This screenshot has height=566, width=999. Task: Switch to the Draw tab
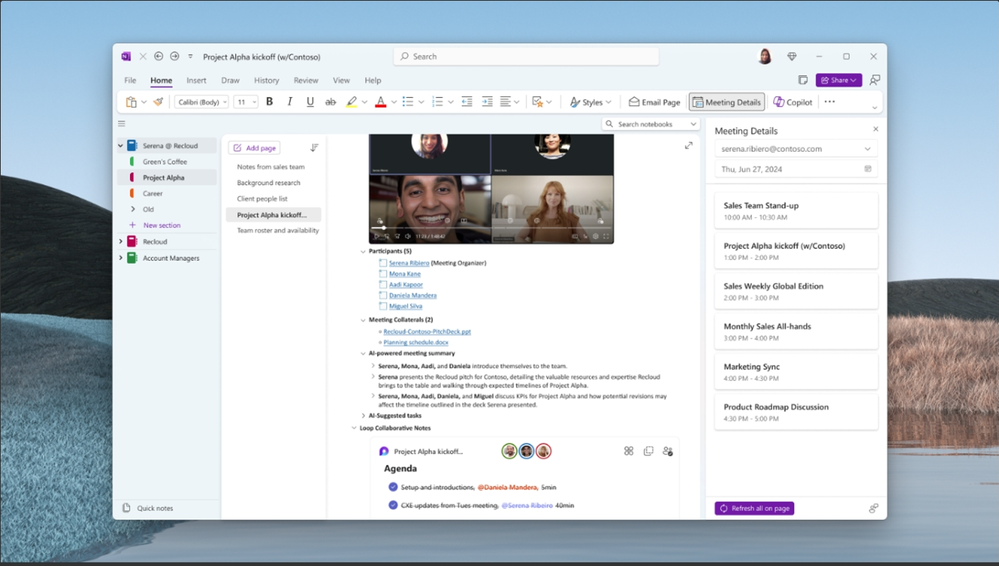(x=230, y=80)
